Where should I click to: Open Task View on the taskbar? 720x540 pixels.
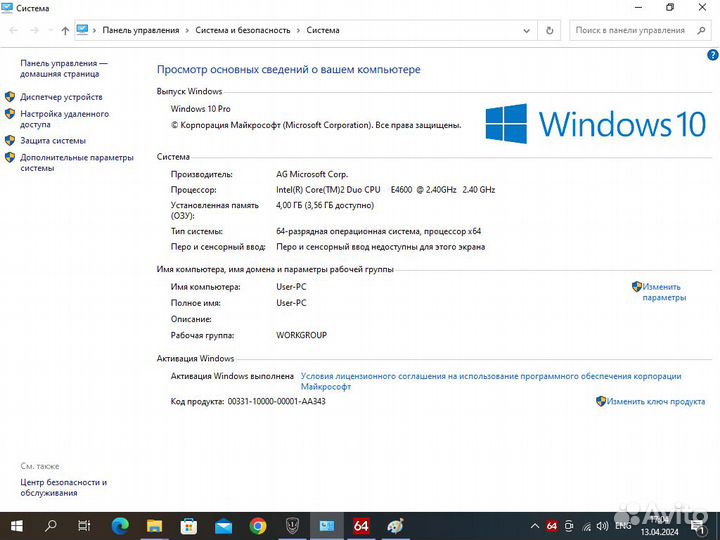(84, 526)
